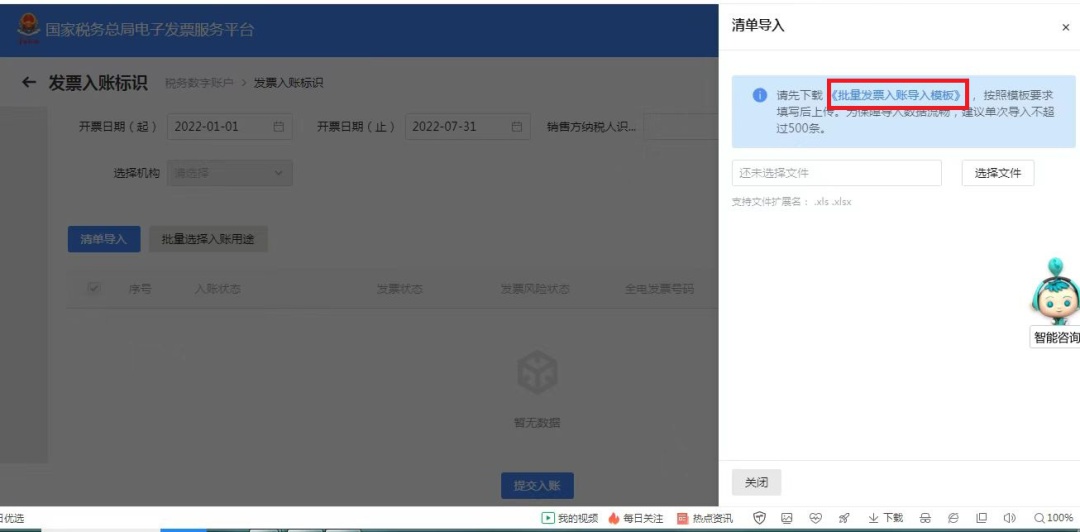Click the rocket accelerate icon in status bar
Screen dimensions: 1080x532
coord(843,518)
